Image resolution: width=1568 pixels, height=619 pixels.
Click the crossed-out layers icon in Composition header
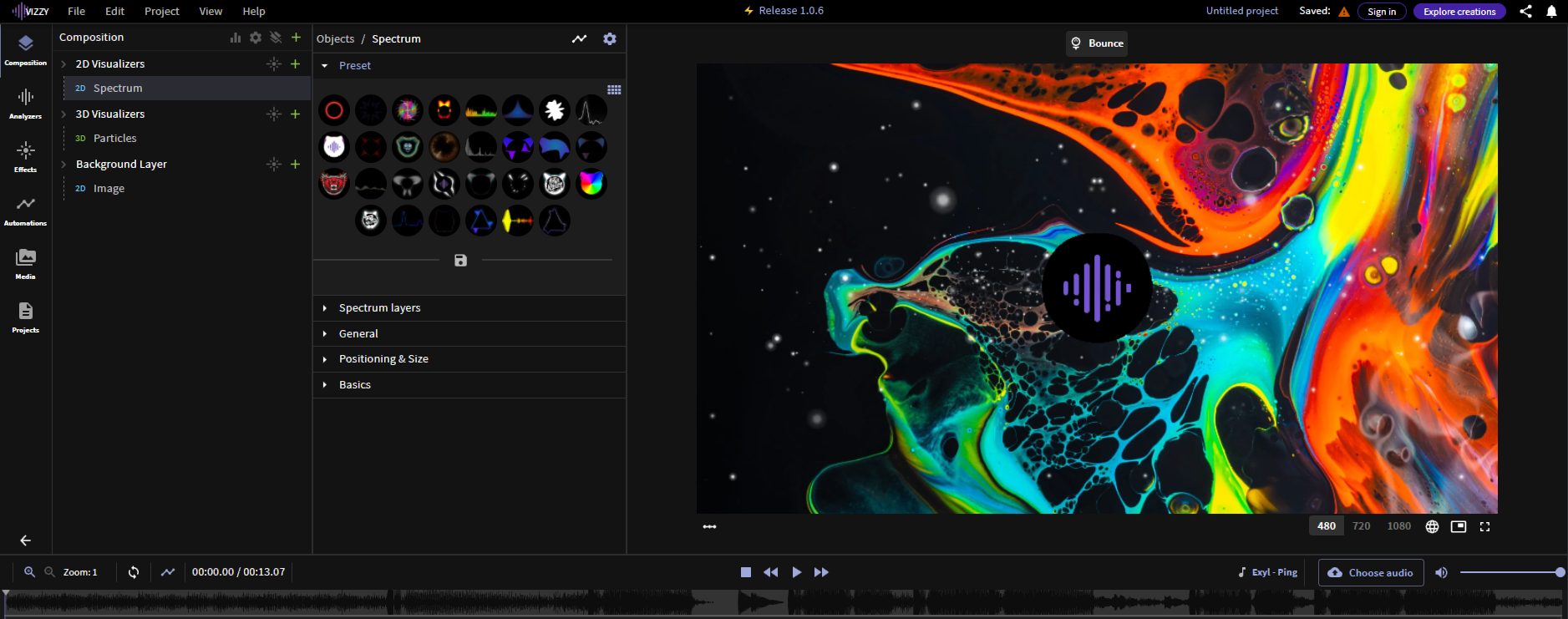coord(276,38)
